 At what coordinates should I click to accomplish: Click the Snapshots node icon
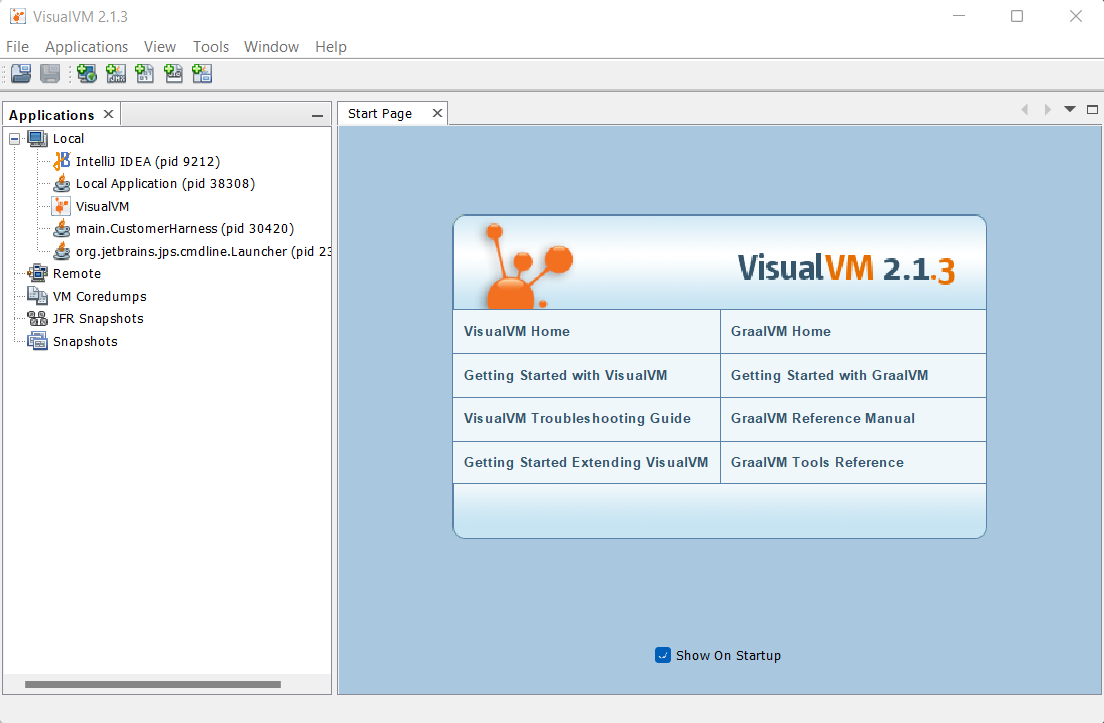(x=37, y=341)
